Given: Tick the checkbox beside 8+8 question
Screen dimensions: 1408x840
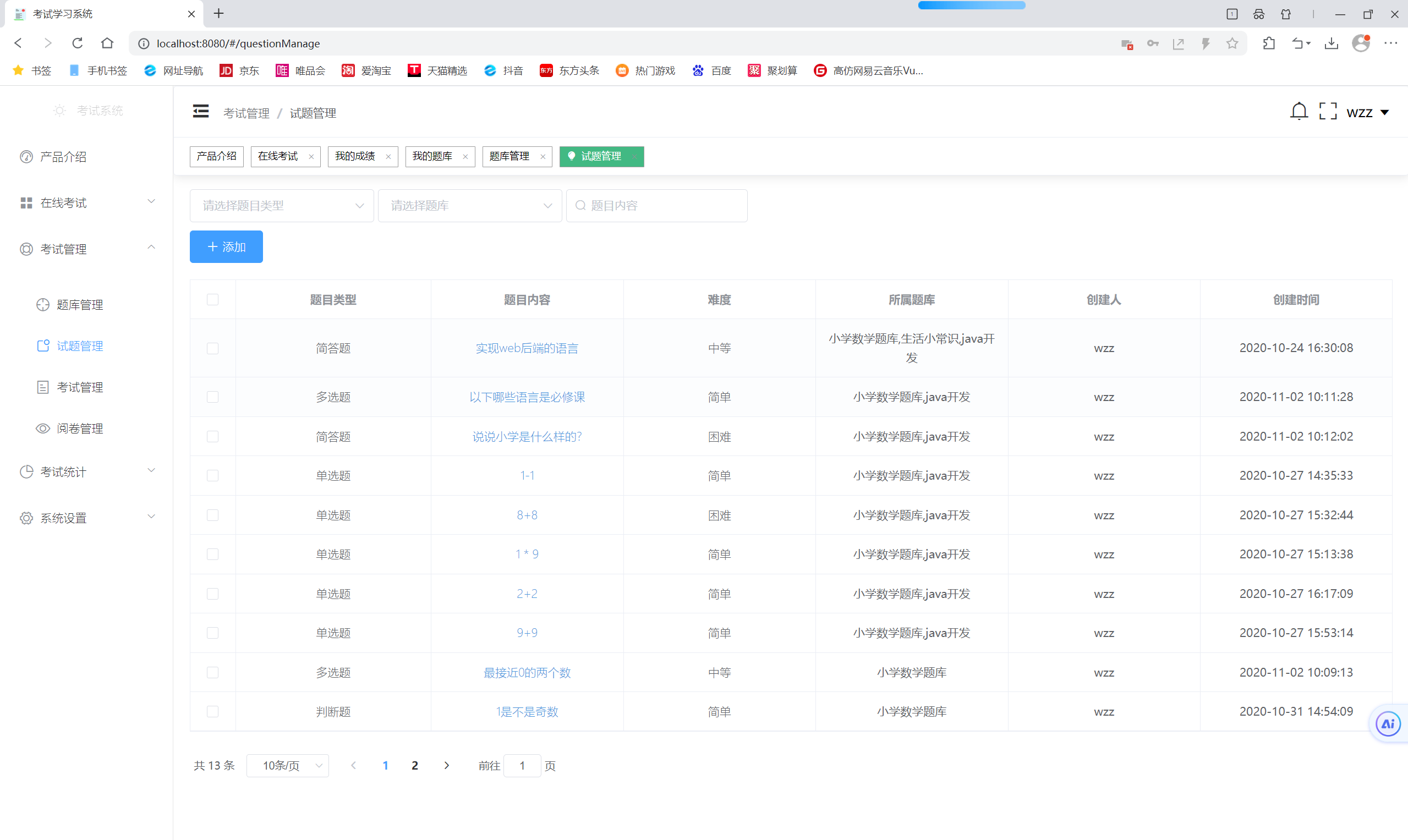Looking at the screenshot, I should (212, 515).
